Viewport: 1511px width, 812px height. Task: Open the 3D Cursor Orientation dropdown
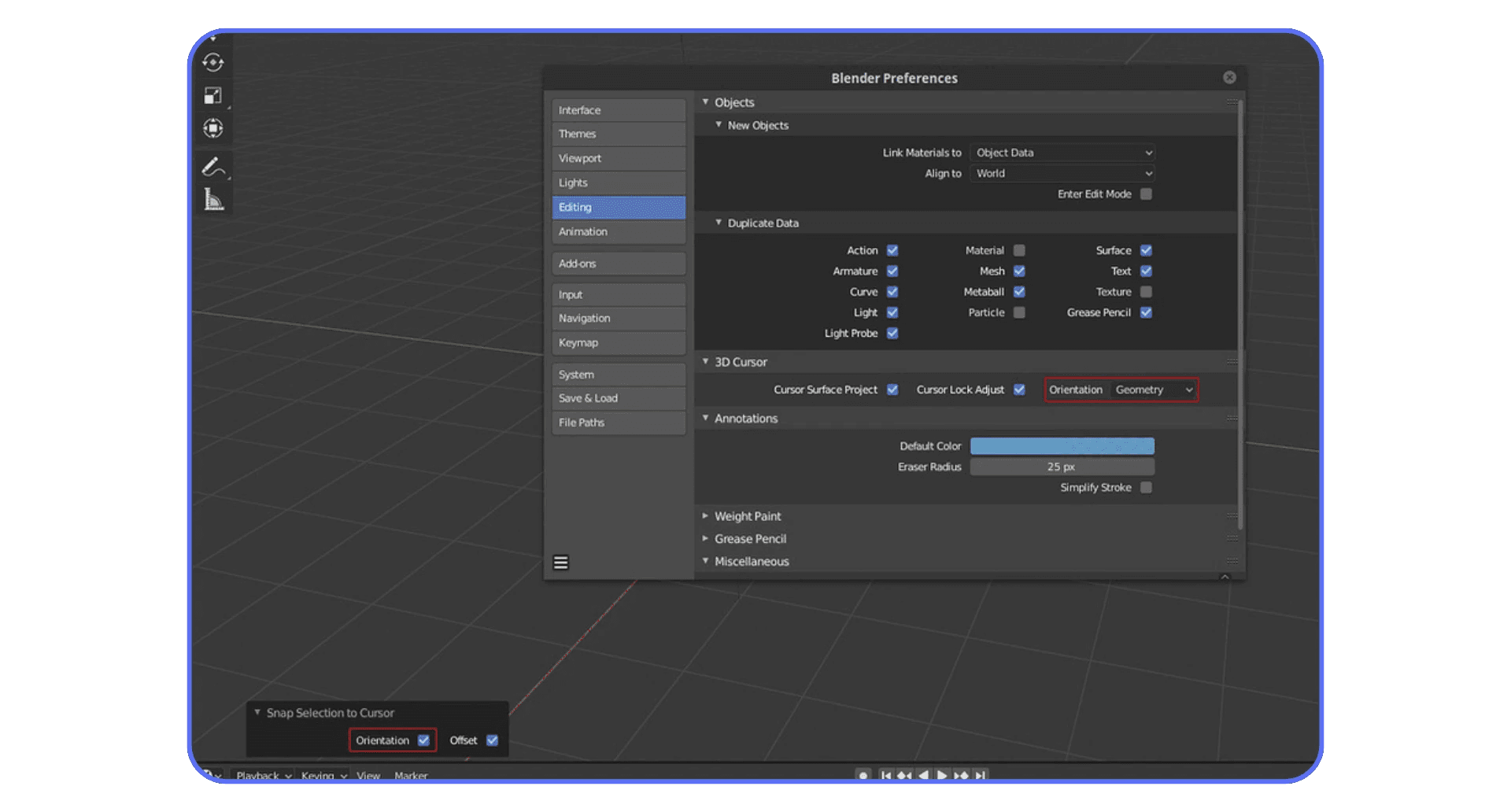[x=1153, y=389]
